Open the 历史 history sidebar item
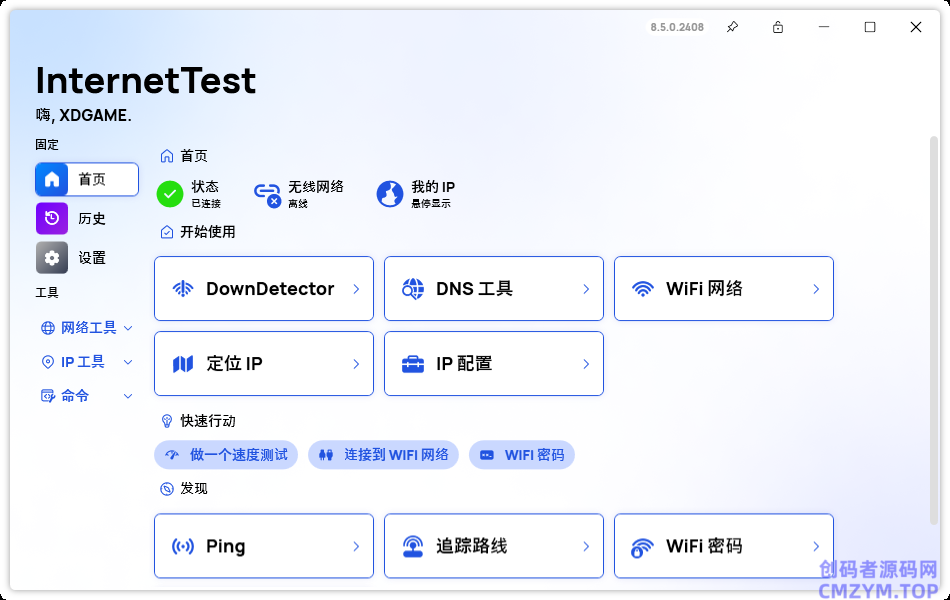Image resolution: width=950 pixels, height=600 pixels. pos(87,218)
